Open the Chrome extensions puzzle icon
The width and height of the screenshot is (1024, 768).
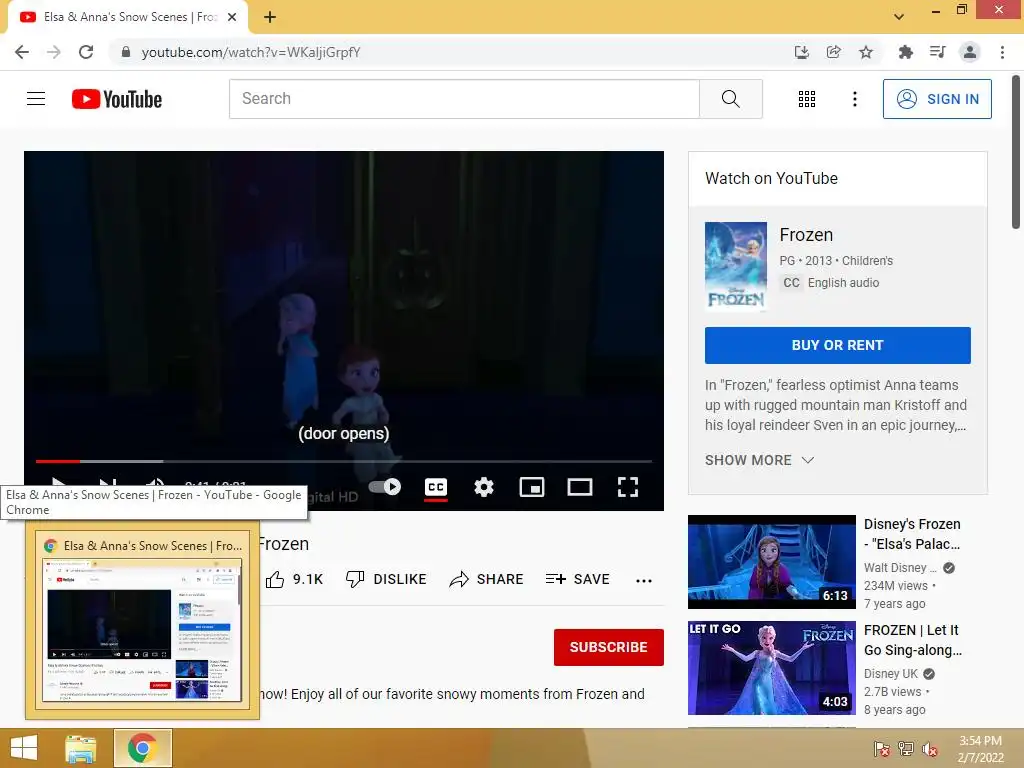[905, 52]
